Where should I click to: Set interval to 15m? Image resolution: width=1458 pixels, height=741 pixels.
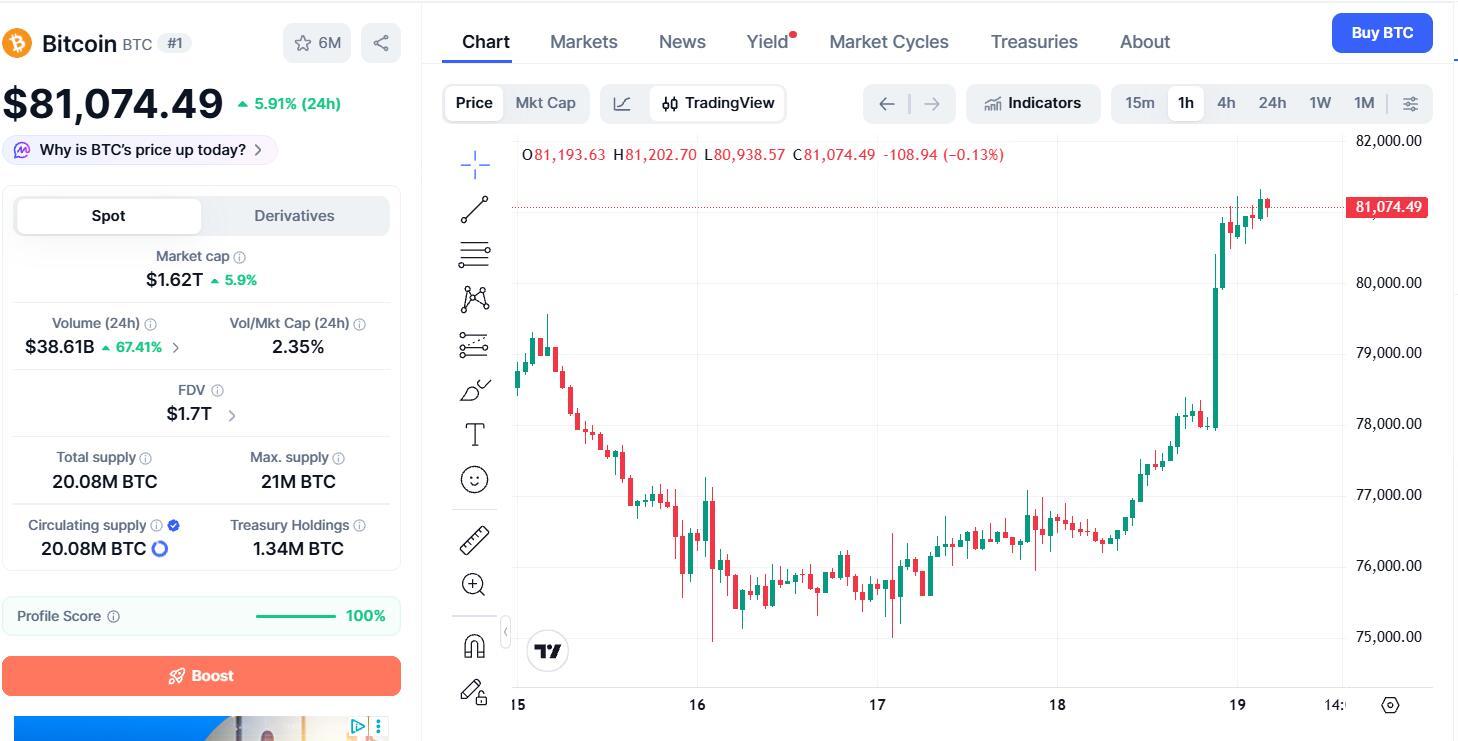[1139, 103]
